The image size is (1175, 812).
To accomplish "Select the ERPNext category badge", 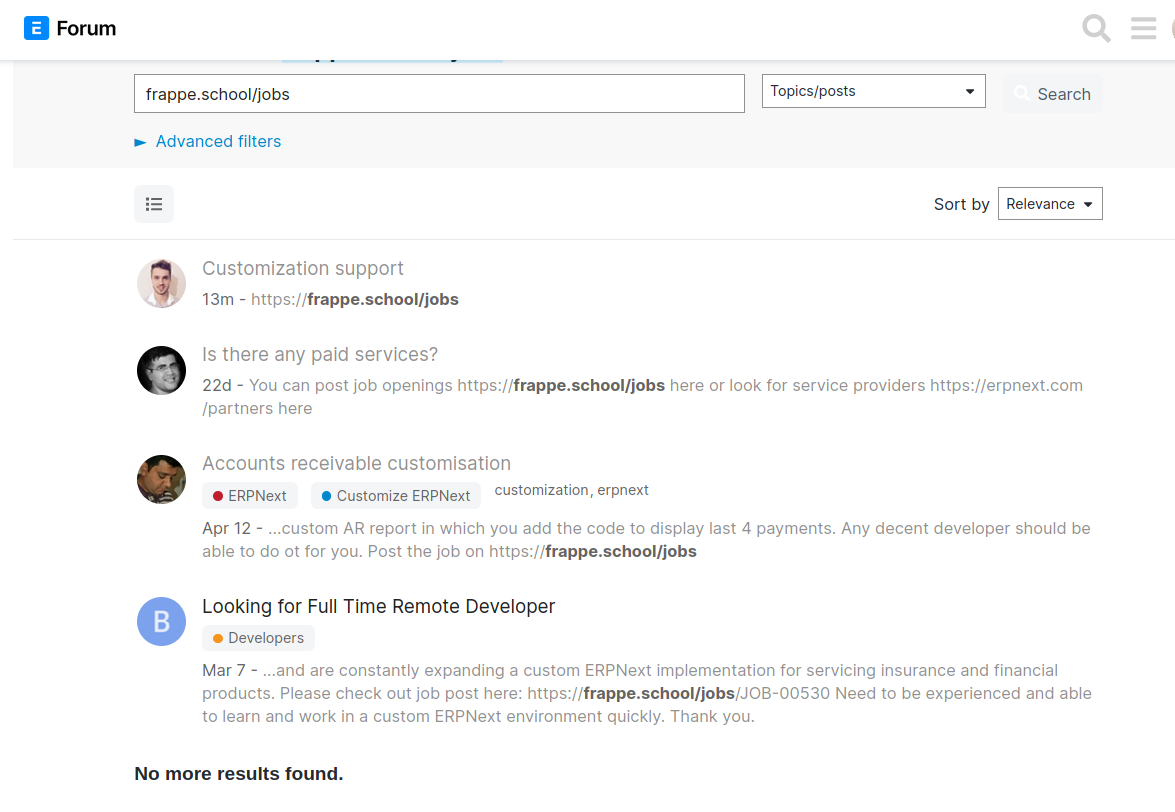I will pos(250,496).
